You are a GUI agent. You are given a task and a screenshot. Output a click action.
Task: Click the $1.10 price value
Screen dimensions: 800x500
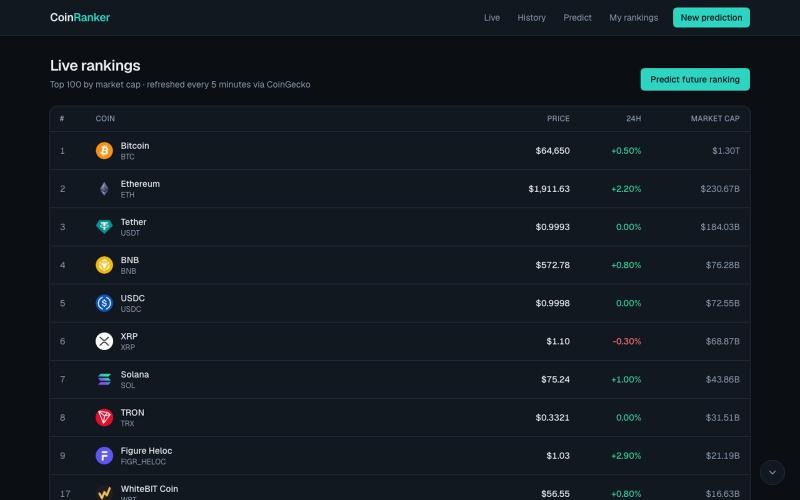(558, 341)
